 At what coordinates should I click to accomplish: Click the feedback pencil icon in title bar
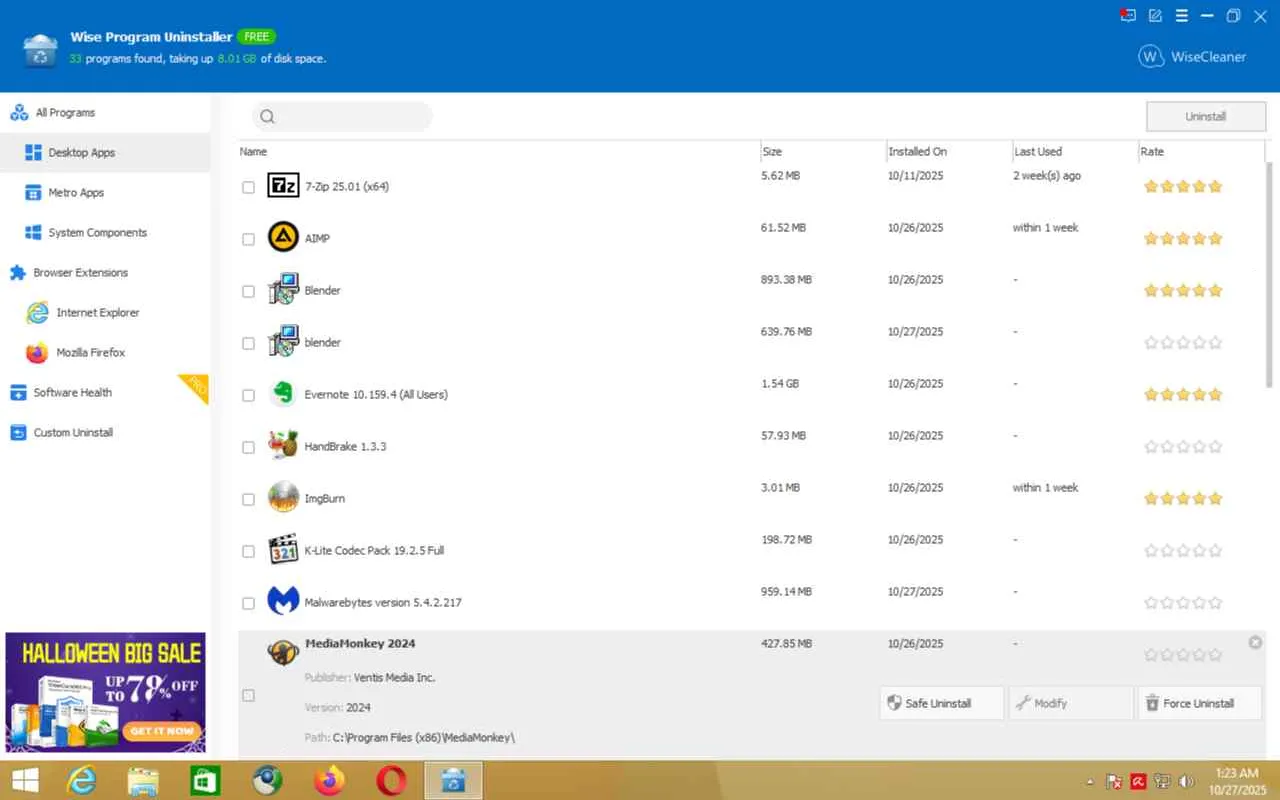[x=1156, y=16]
